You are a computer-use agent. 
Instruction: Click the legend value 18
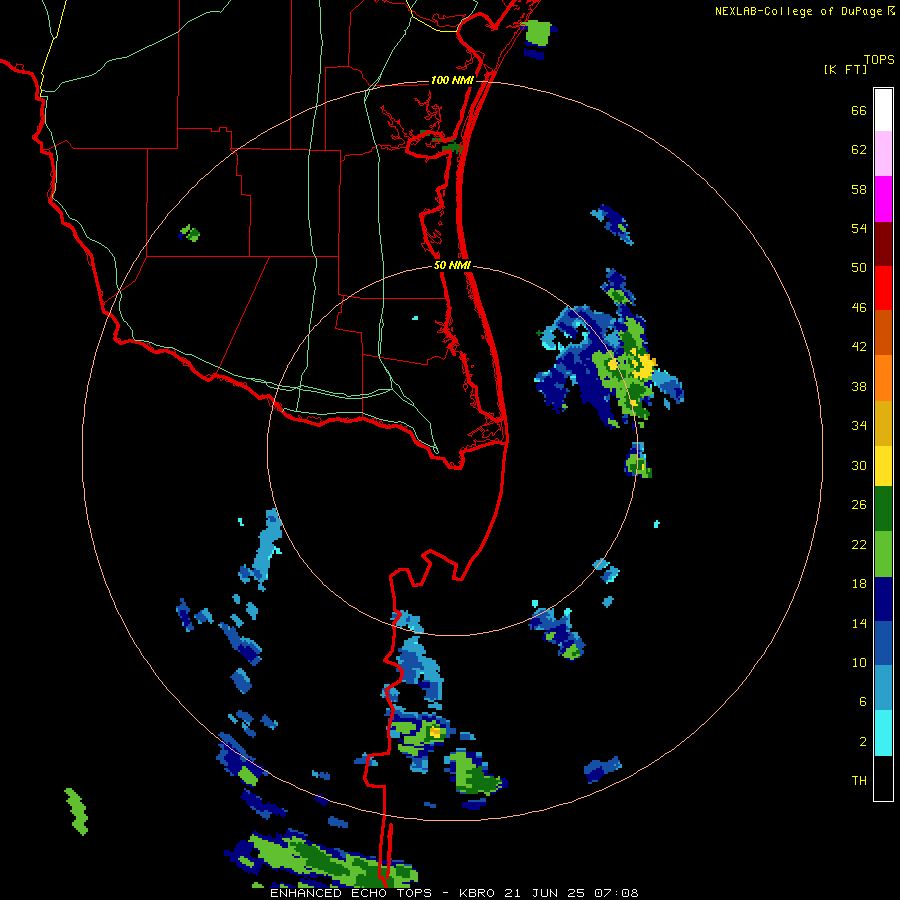click(859, 584)
